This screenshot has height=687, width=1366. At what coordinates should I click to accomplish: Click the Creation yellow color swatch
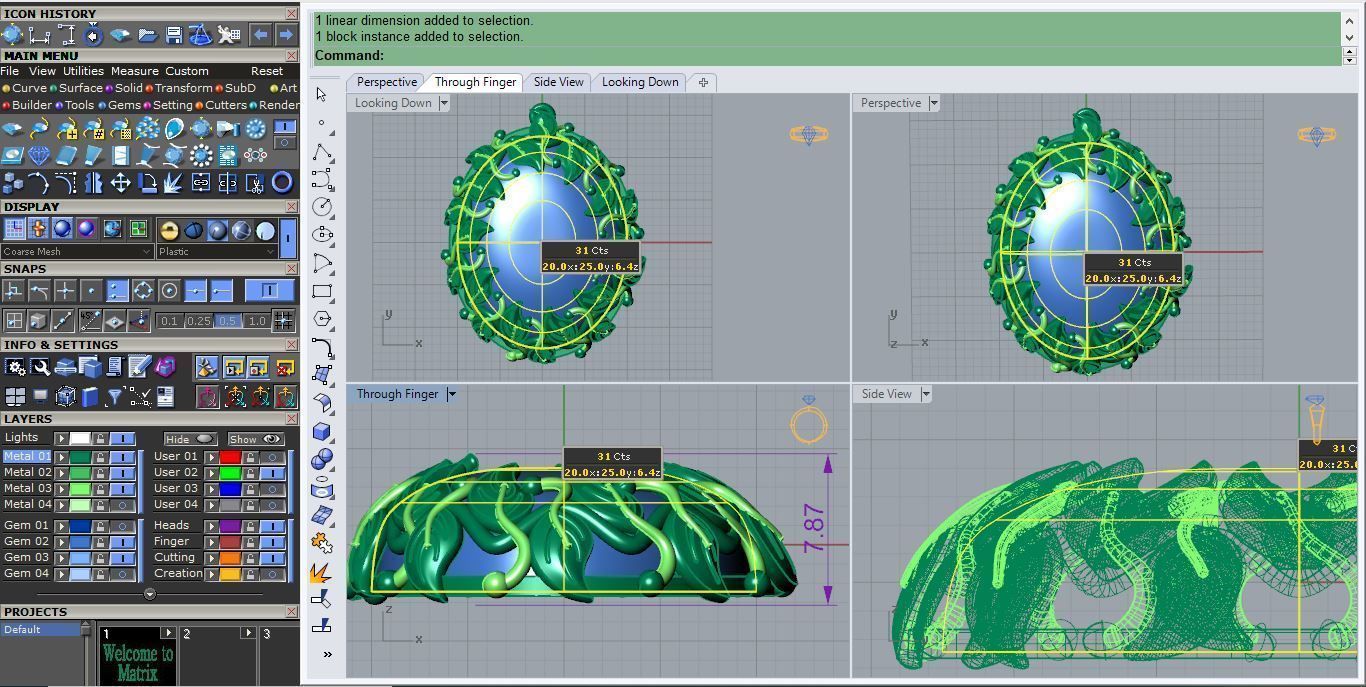230,573
